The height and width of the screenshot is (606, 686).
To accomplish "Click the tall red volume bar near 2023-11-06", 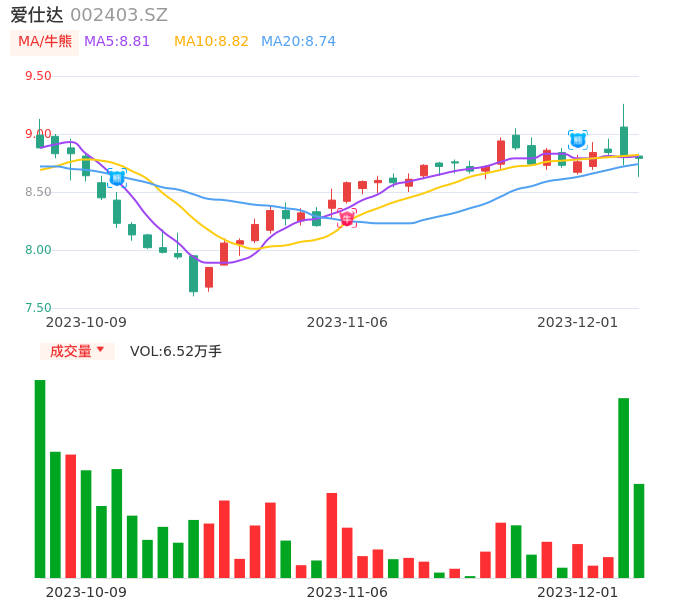I will click(x=331, y=535).
